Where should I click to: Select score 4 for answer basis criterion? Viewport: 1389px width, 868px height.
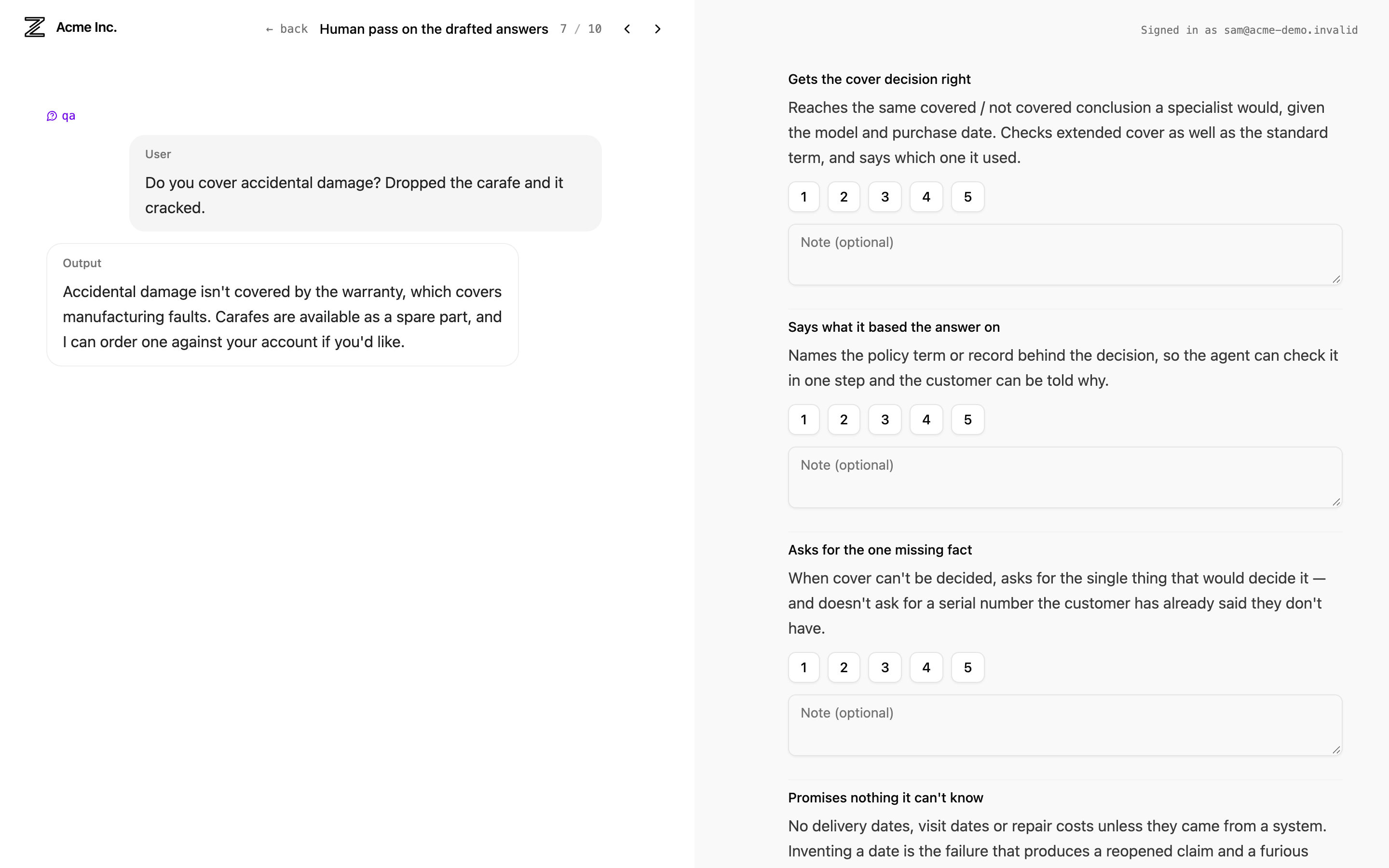coord(926,420)
